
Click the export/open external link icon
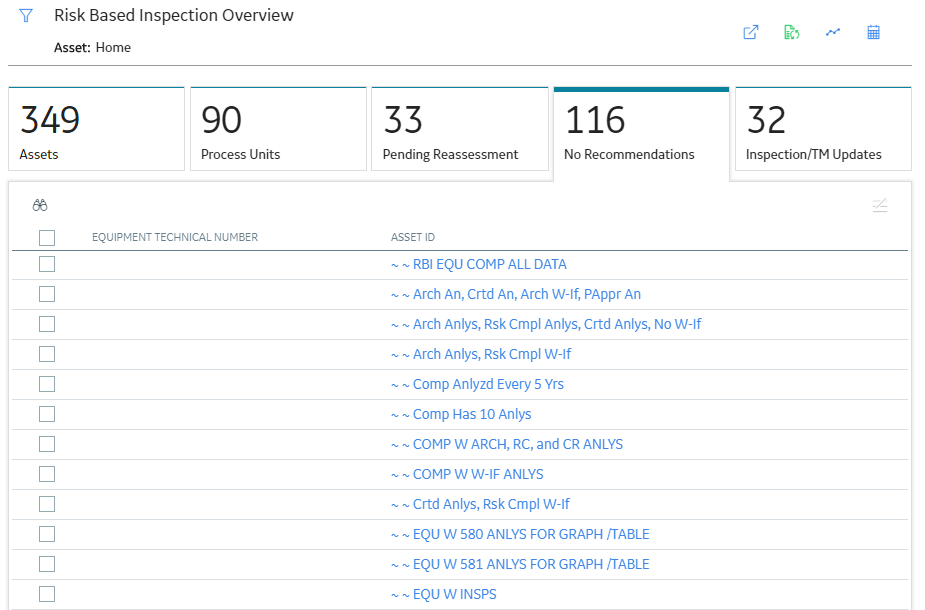click(750, 32)
